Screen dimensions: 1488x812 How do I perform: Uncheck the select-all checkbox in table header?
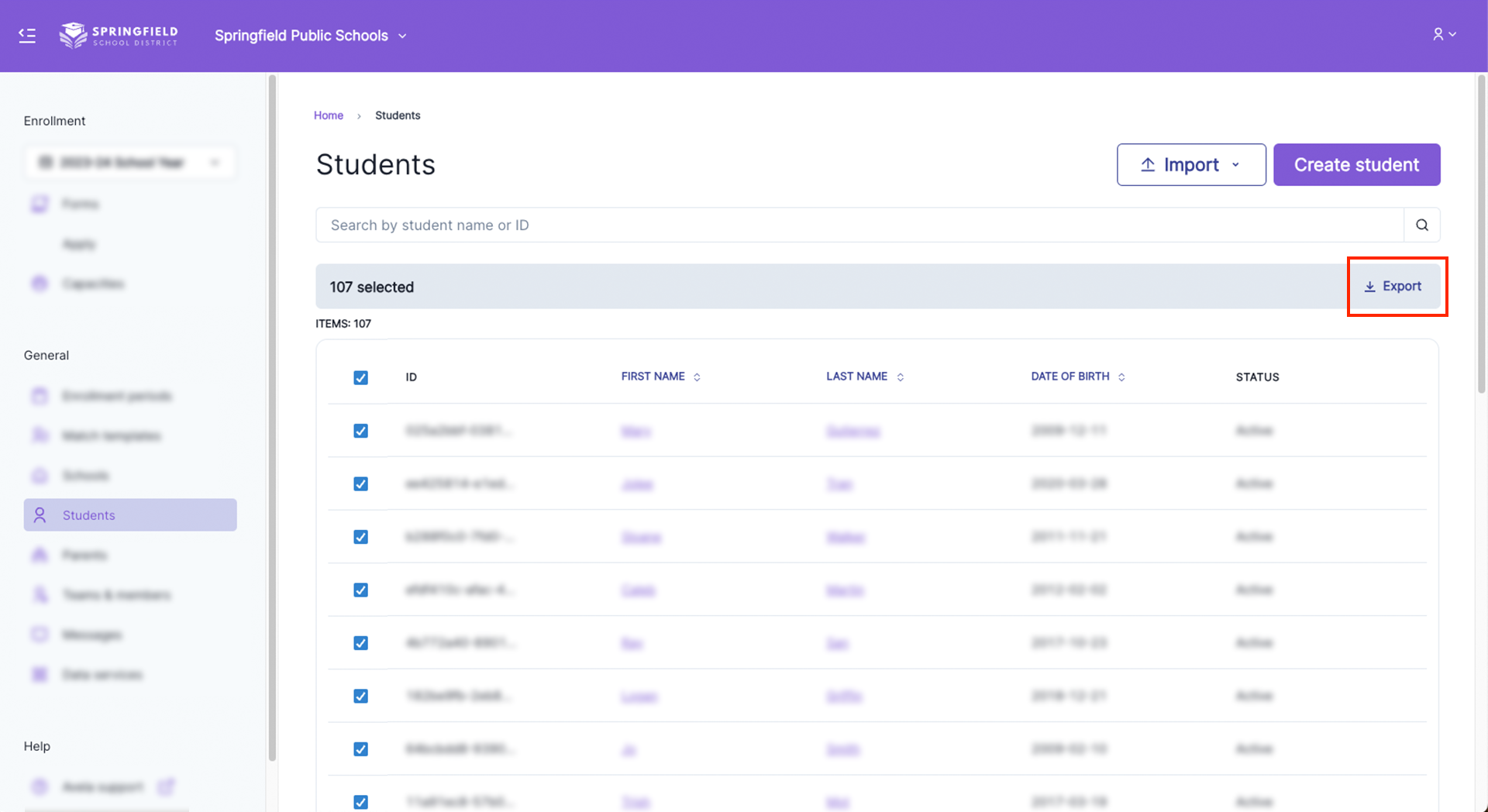(361, 377)
